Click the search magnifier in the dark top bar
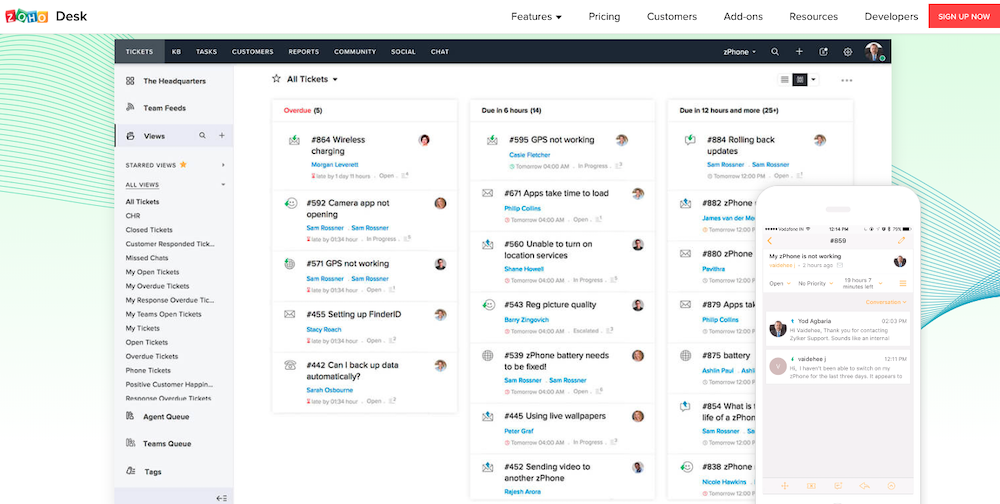Image resolution: width=1000 pixels, height=504 pixels. point(775,52)
